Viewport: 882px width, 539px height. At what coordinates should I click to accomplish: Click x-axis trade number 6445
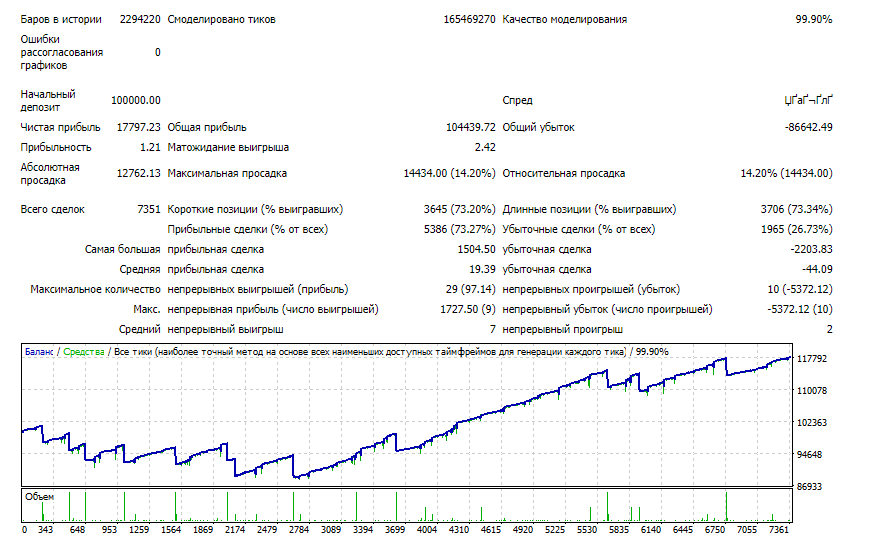(x=683, y=530)
